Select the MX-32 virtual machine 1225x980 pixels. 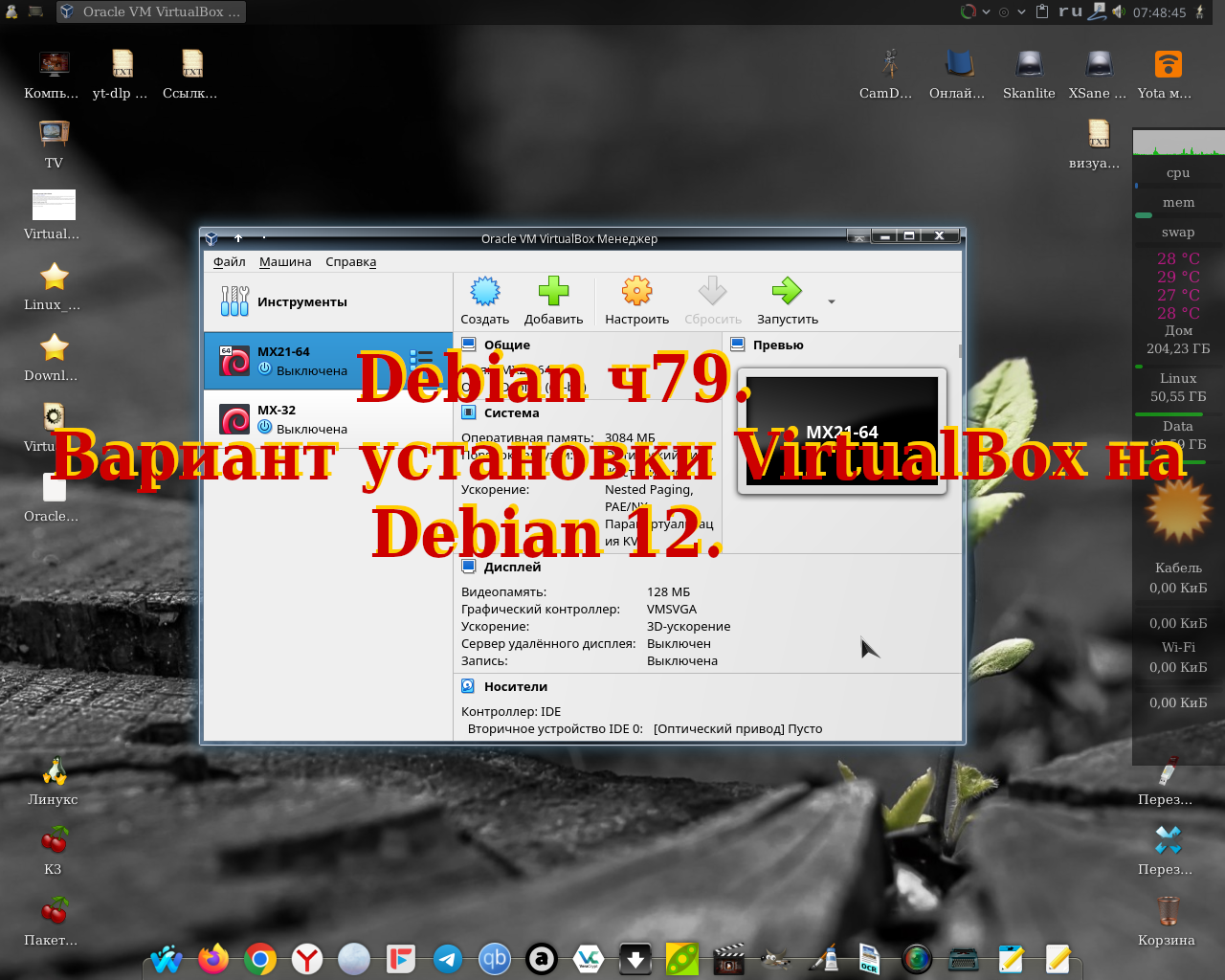point(328,419)
